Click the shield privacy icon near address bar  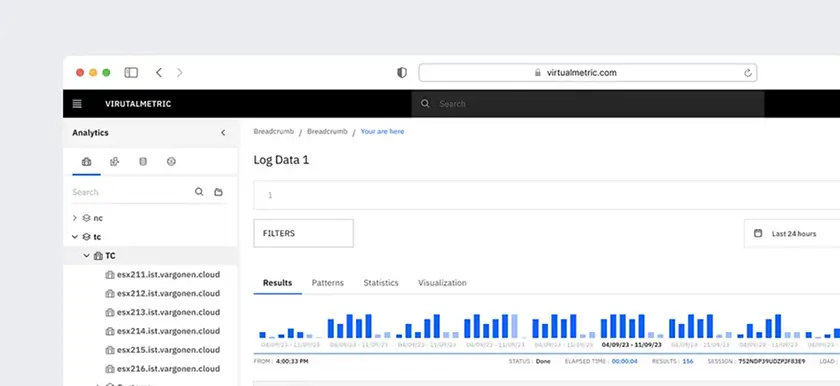pyautogui.click(x=402, y=73)
